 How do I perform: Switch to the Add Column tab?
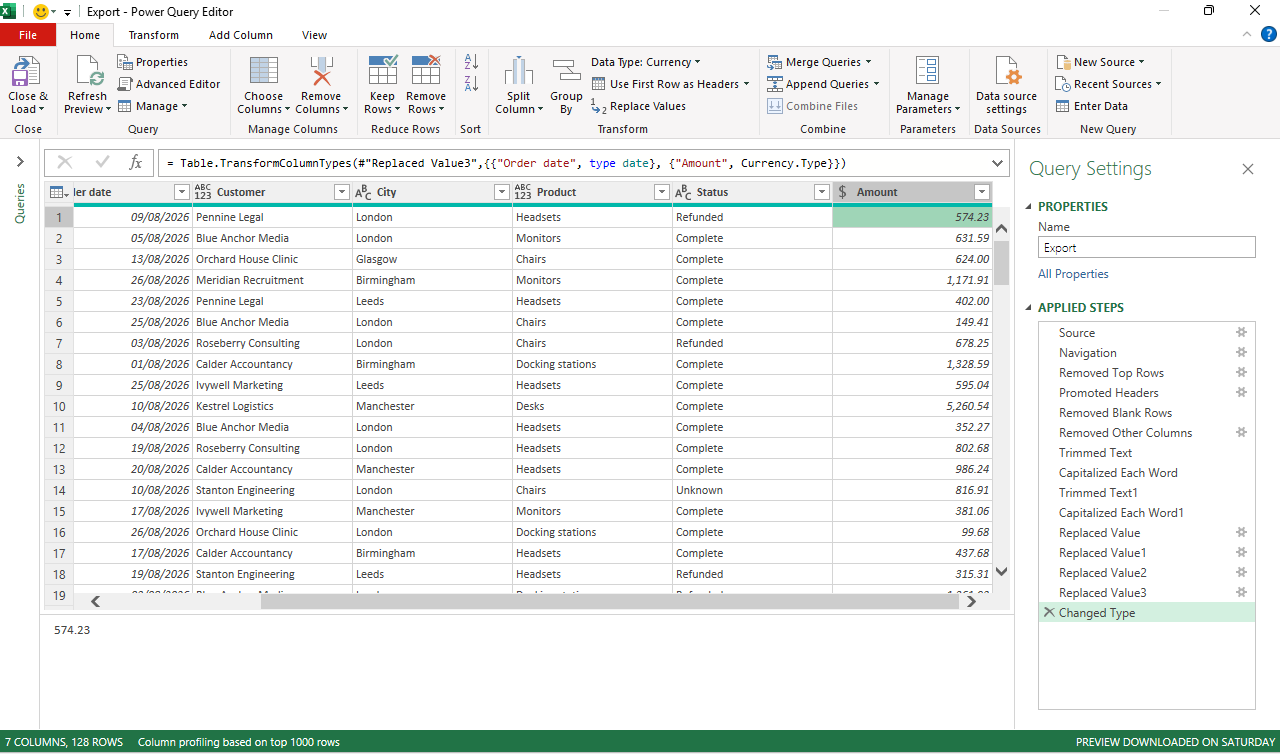[x=241, y=35]
